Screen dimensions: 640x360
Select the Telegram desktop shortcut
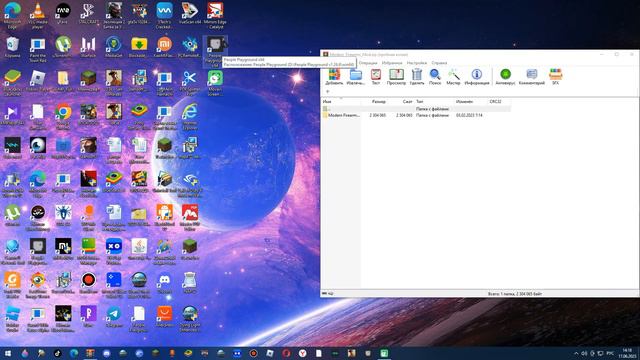coord(114,317)
